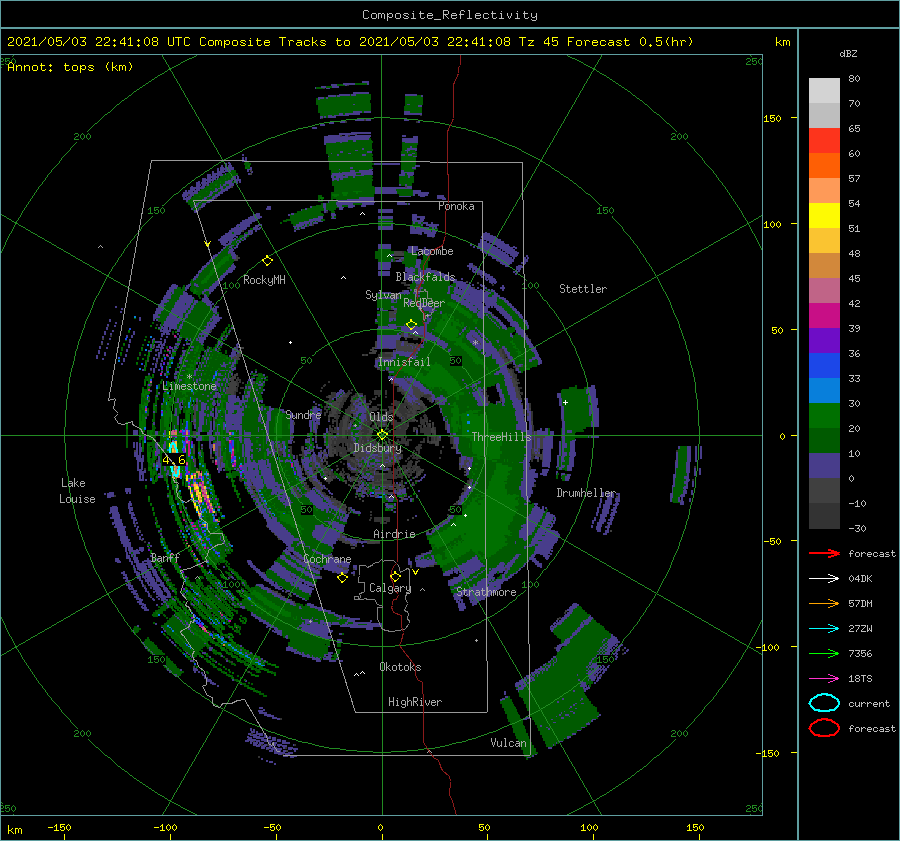This screenshot has width=900, height=841.
Task: Click the RockyMH label
Action: tap(264, 280)
